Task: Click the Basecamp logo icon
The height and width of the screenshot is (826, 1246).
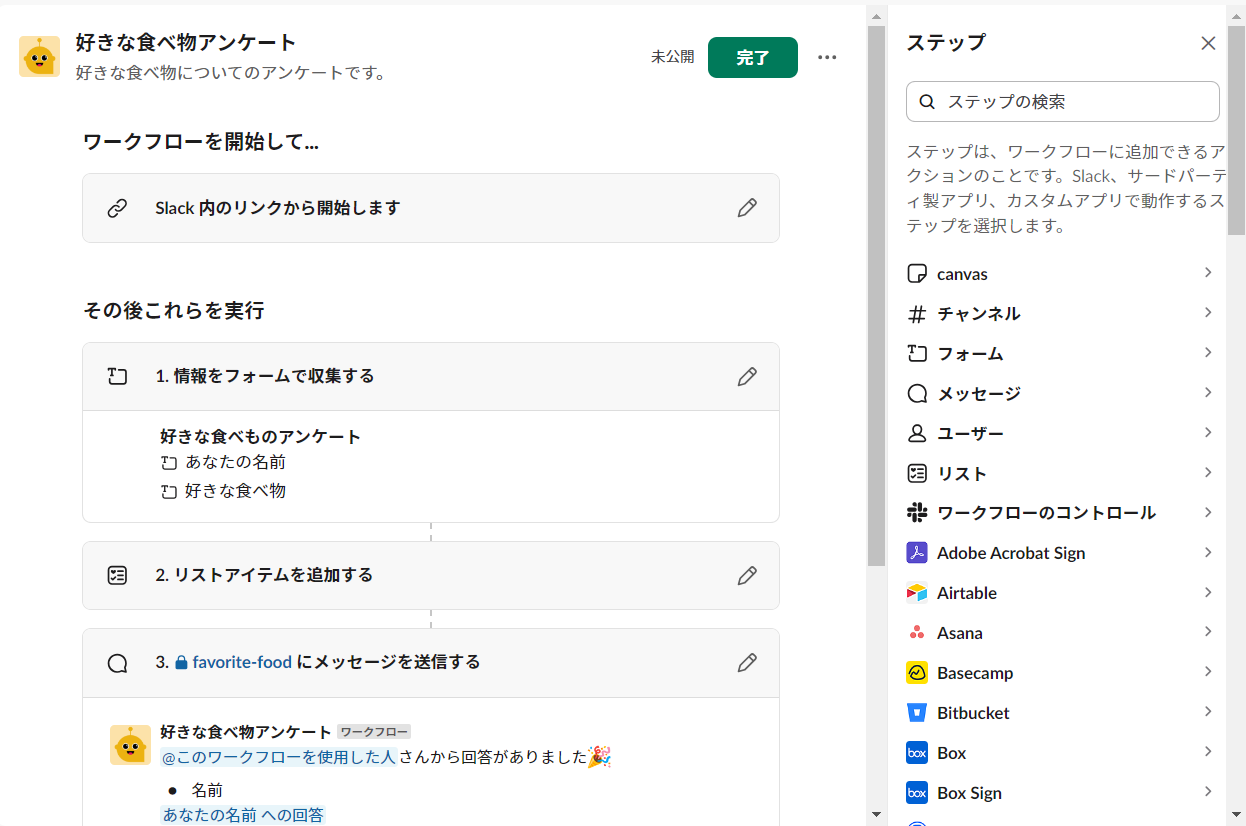Action: tap(917, 673)
